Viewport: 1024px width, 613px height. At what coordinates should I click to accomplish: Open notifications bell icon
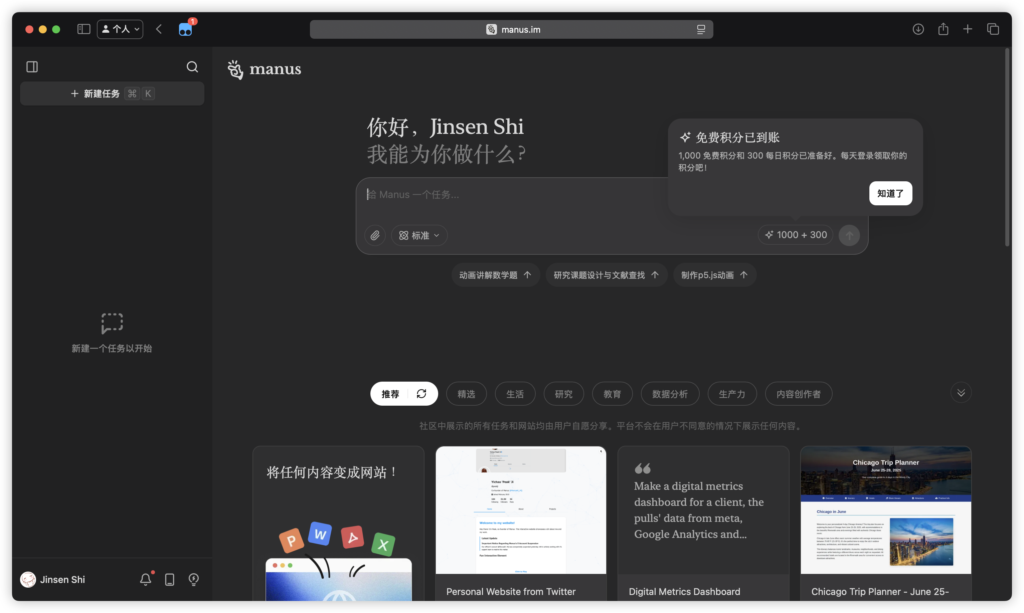(146, 579)
